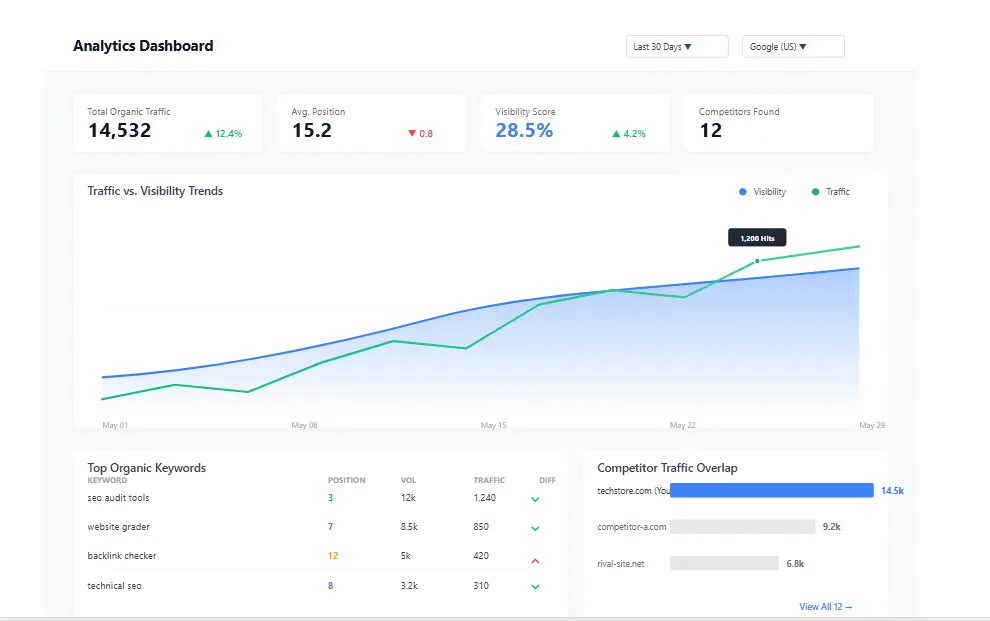Click the May 08 axis label
Viewport: 990px width, 621px height.
pyautogui.click(x=304, y=425)
